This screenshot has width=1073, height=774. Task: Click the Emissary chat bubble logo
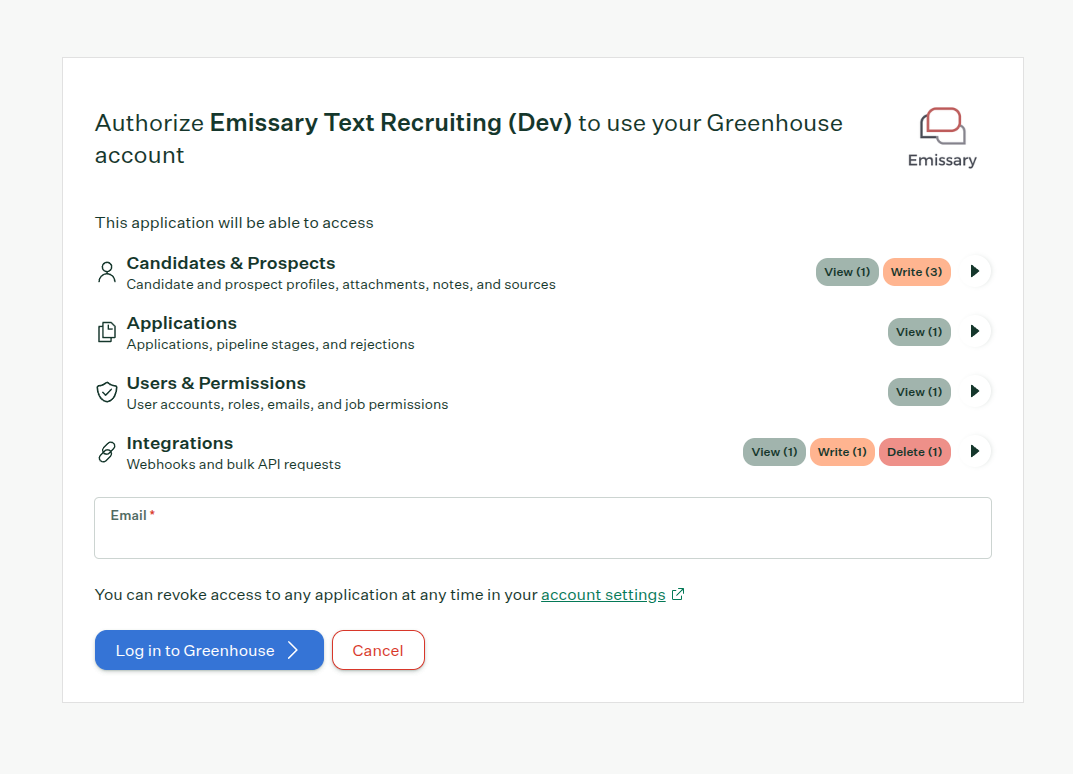point(942,126)
